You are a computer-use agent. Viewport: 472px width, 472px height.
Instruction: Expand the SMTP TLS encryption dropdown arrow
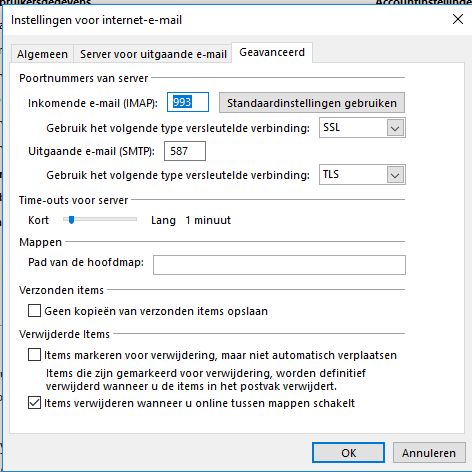[395, 175]
